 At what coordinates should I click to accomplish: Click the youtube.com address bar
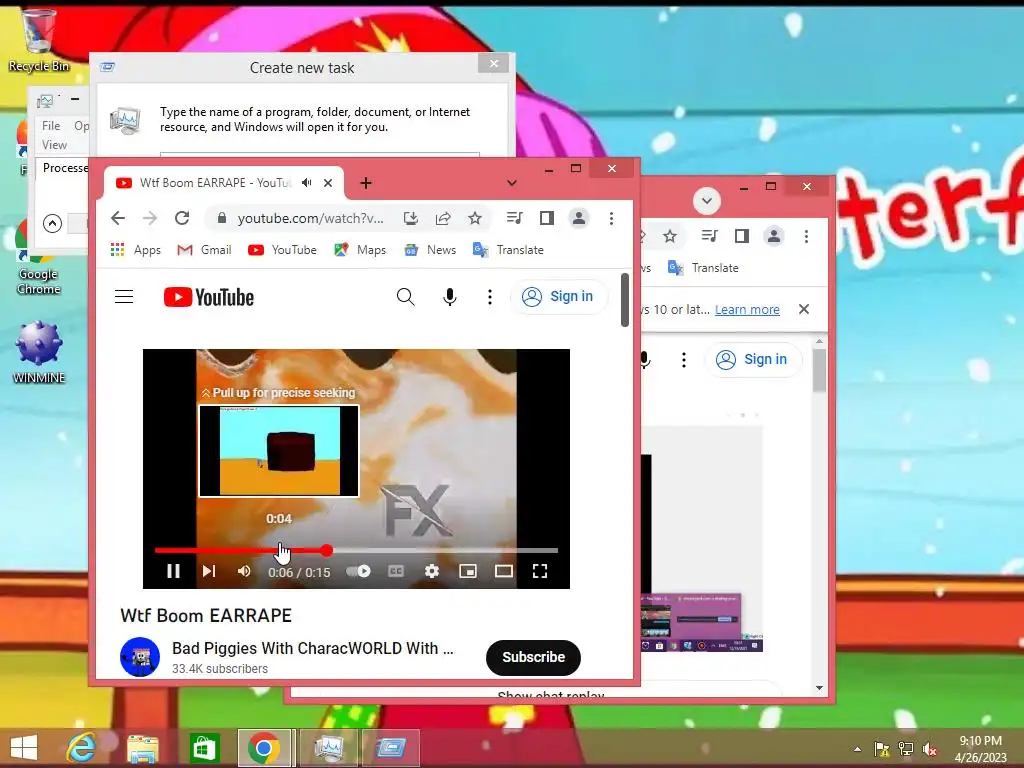[x=310, y=218]
